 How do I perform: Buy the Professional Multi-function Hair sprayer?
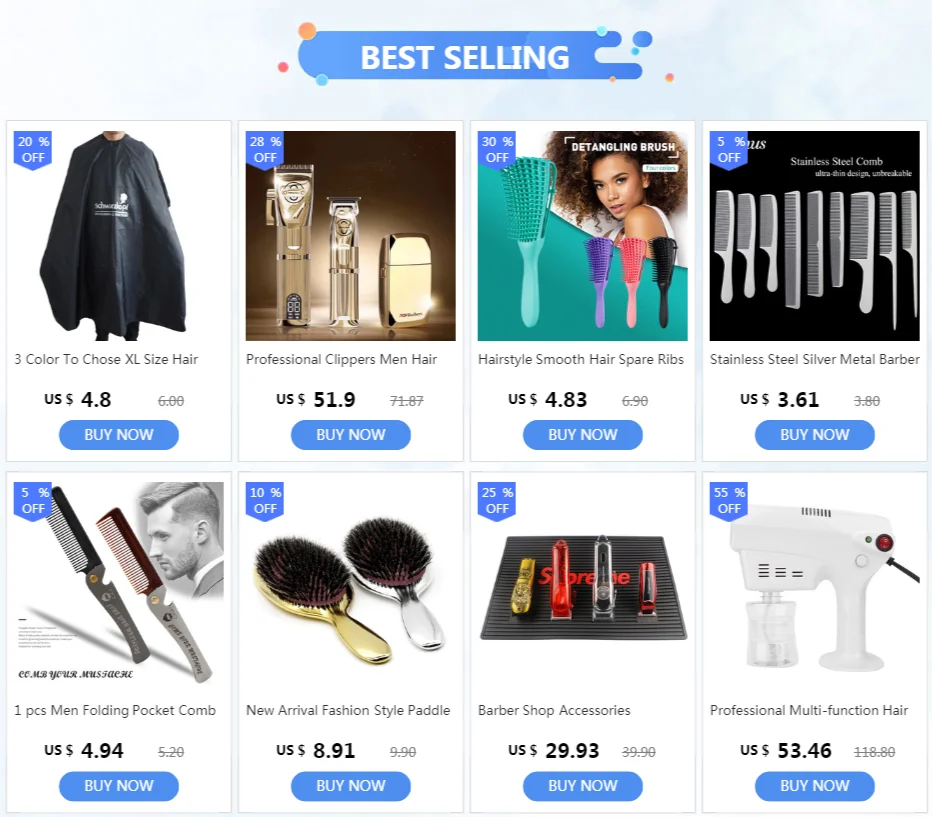coord(814,786)
